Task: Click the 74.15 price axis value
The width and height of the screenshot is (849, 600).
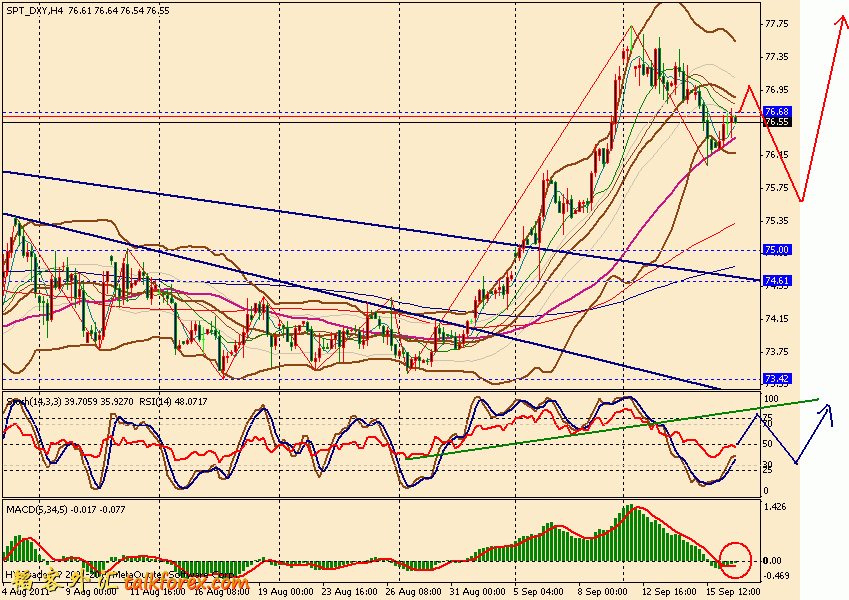Action: pyautogui.click(x=777, y=319)
